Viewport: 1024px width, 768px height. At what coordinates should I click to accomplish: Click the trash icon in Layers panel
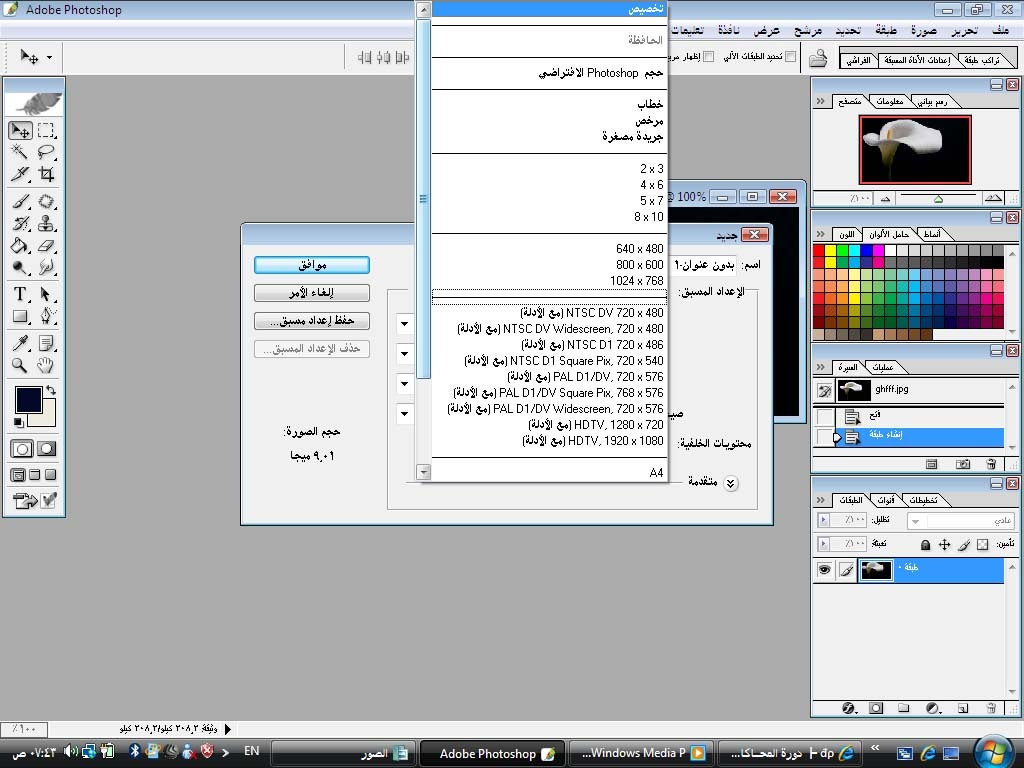[991, 708]
